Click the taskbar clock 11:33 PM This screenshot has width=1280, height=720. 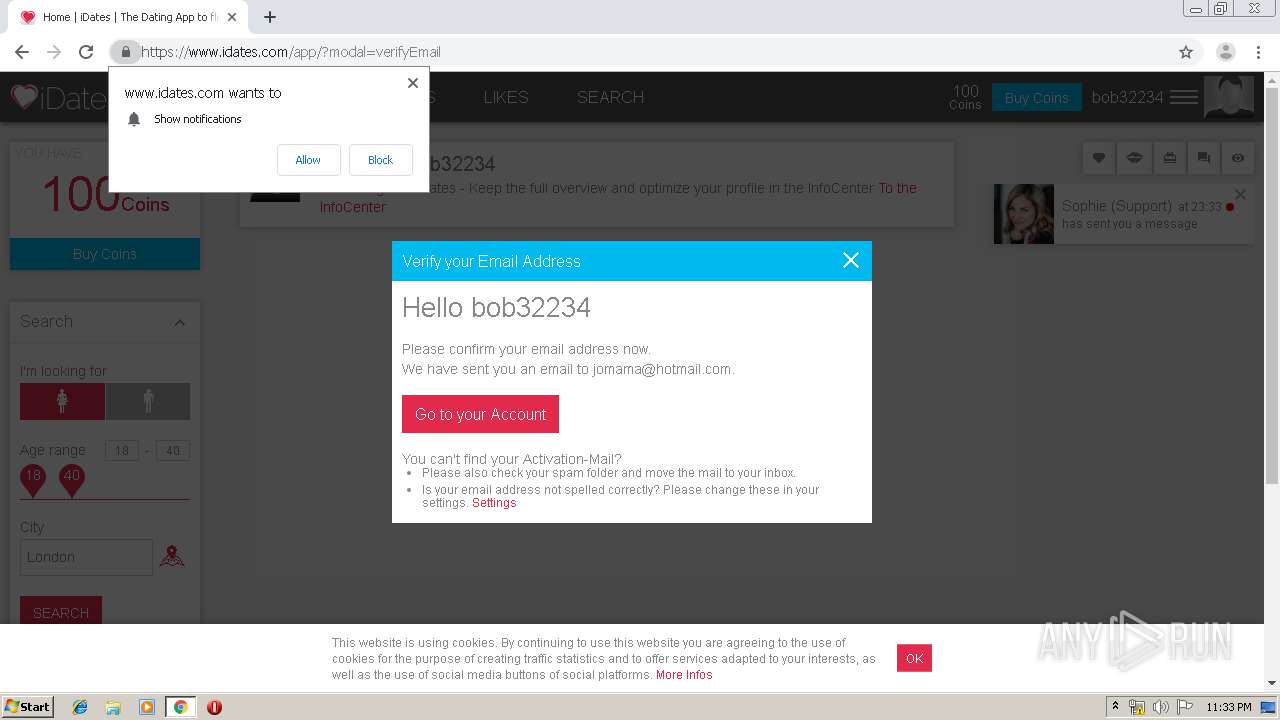coord(1229,707)
